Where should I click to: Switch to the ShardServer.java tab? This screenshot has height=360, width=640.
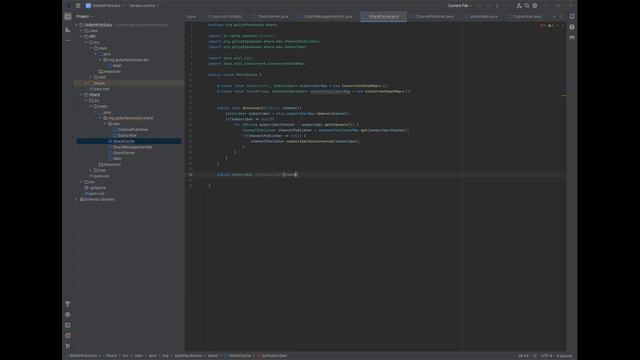tap(270, 17)
